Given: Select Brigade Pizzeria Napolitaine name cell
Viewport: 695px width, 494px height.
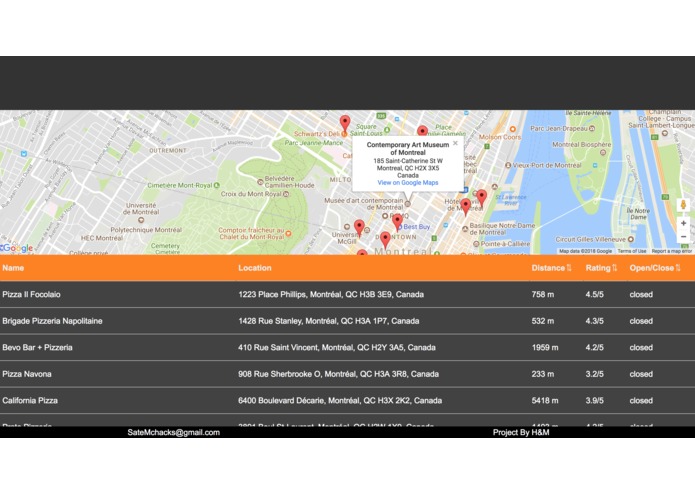Looking at the screenshot, I should pyautogui.click(x=52, y=321).
